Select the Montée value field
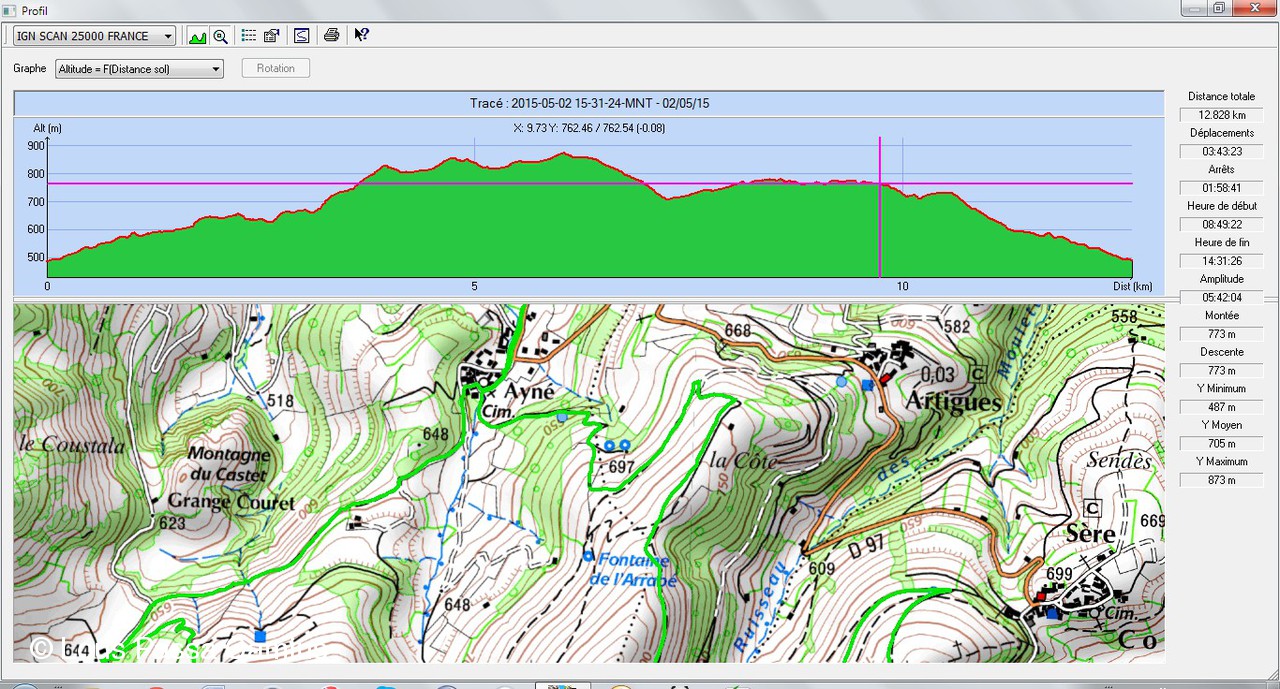Viewport: 1280px width, 689px height. [1221, 334]
